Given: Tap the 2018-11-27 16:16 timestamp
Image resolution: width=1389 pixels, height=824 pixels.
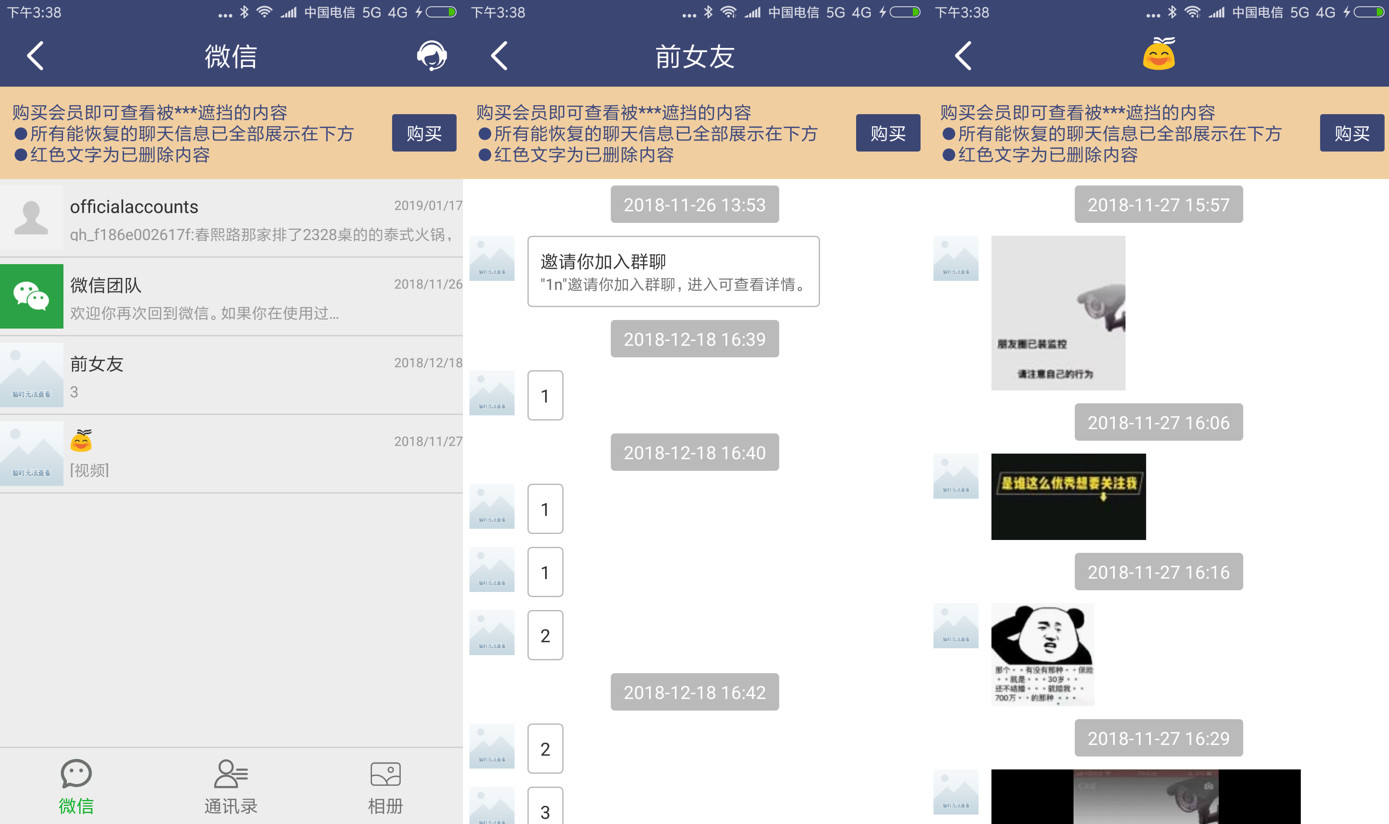Looking at the screenshot, I should point(1159,572).
